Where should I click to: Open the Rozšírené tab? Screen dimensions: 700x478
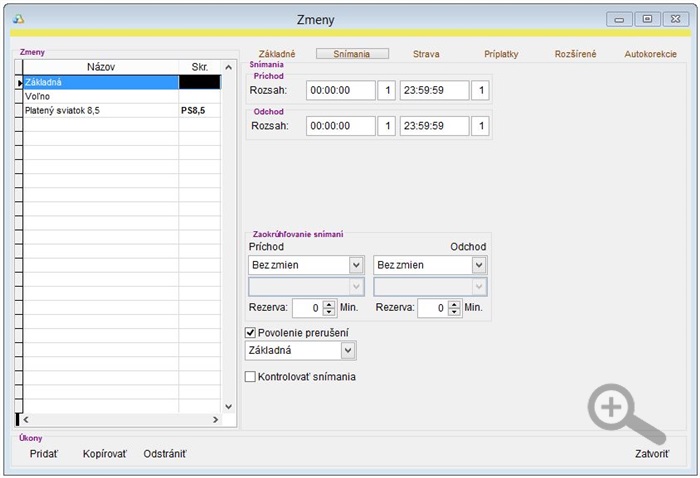pos(575,54)
